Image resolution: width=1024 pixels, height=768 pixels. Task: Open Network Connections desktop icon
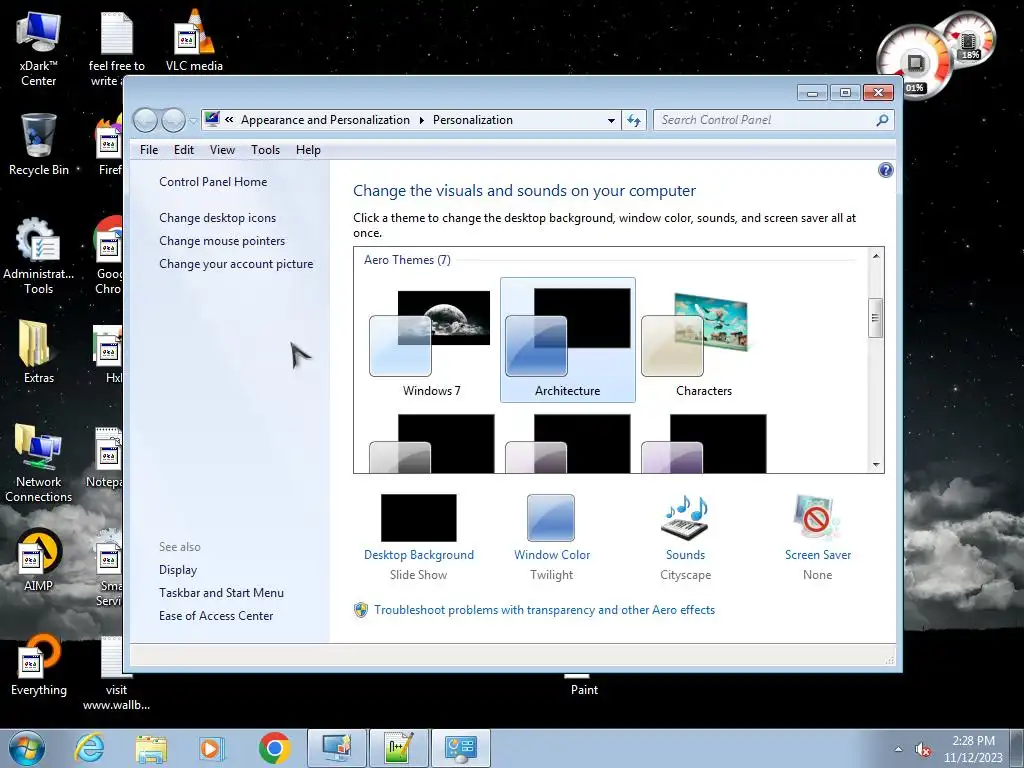click(x=39, y=463)
